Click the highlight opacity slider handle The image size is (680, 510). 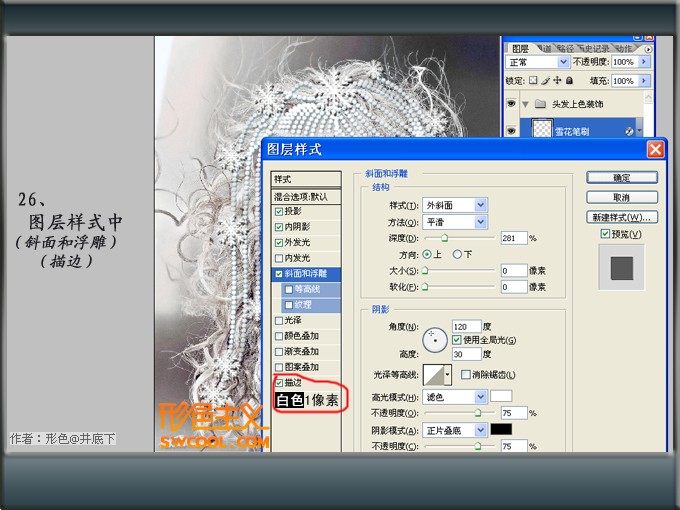click(x=477, y=412)
